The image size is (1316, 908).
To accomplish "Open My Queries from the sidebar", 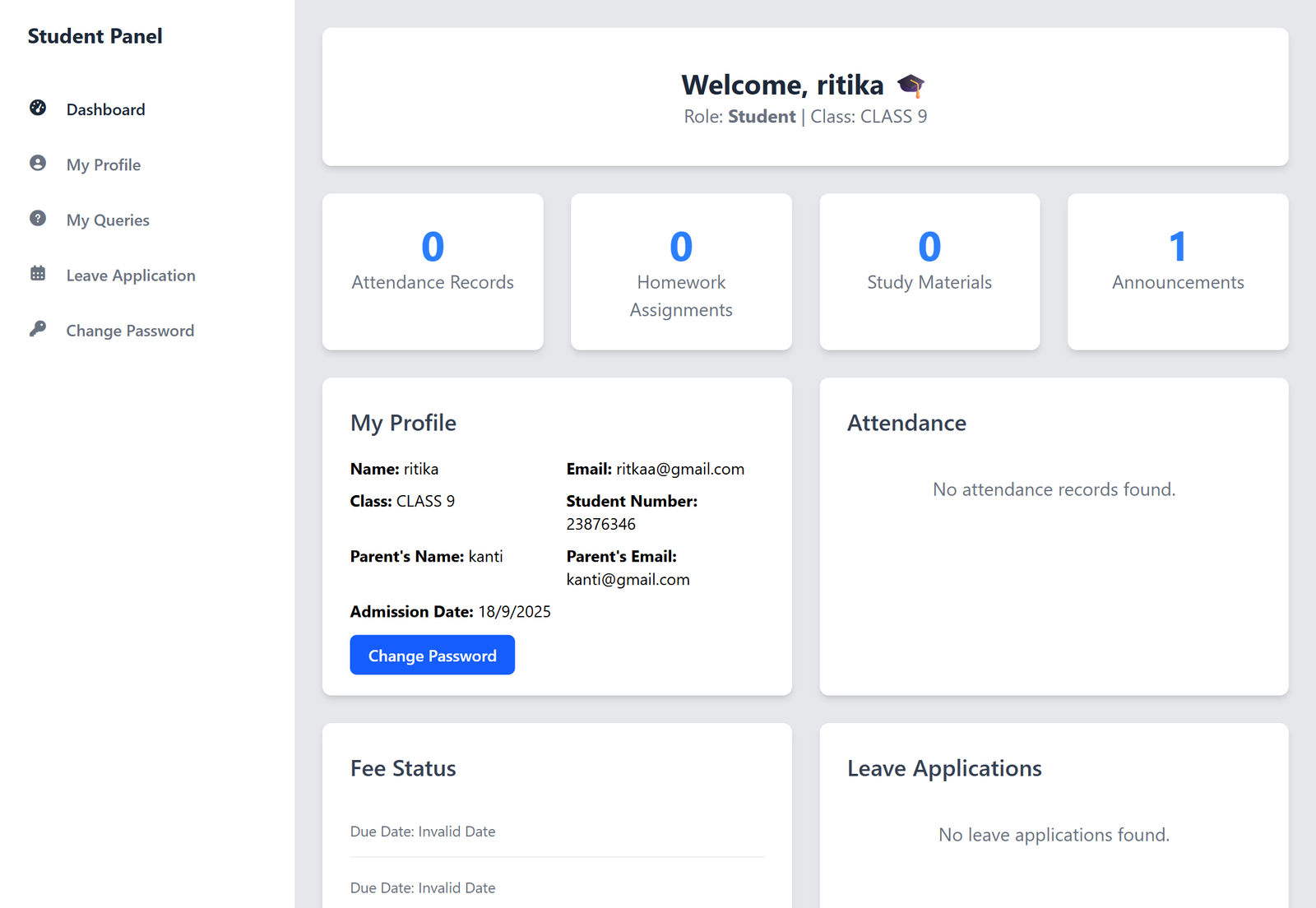I will (108, 220).
